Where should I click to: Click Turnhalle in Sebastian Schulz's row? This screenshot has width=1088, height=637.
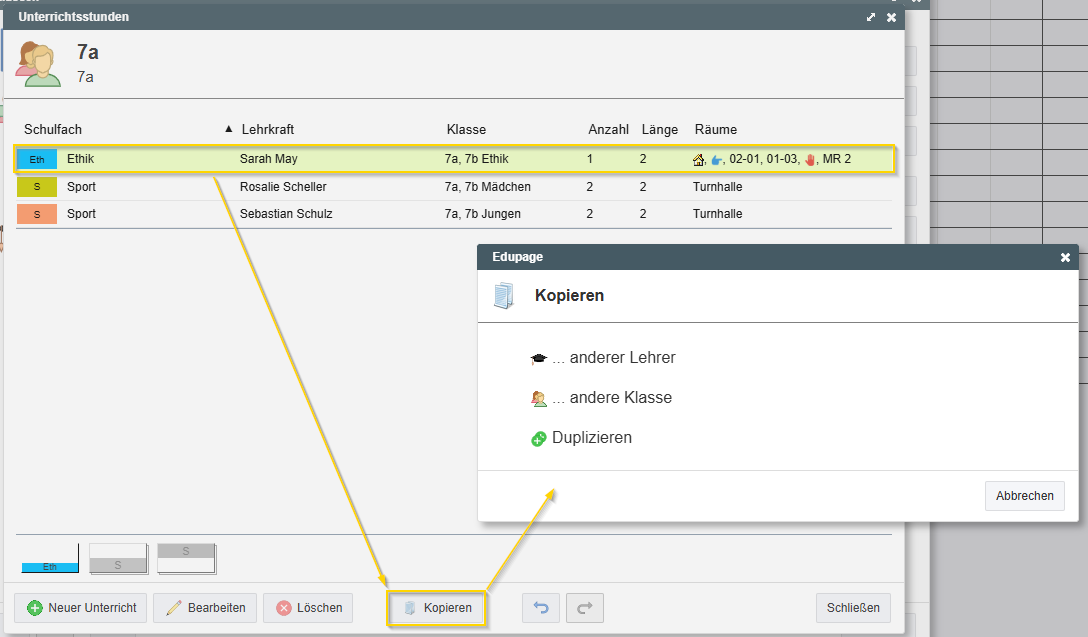(717, 214)
